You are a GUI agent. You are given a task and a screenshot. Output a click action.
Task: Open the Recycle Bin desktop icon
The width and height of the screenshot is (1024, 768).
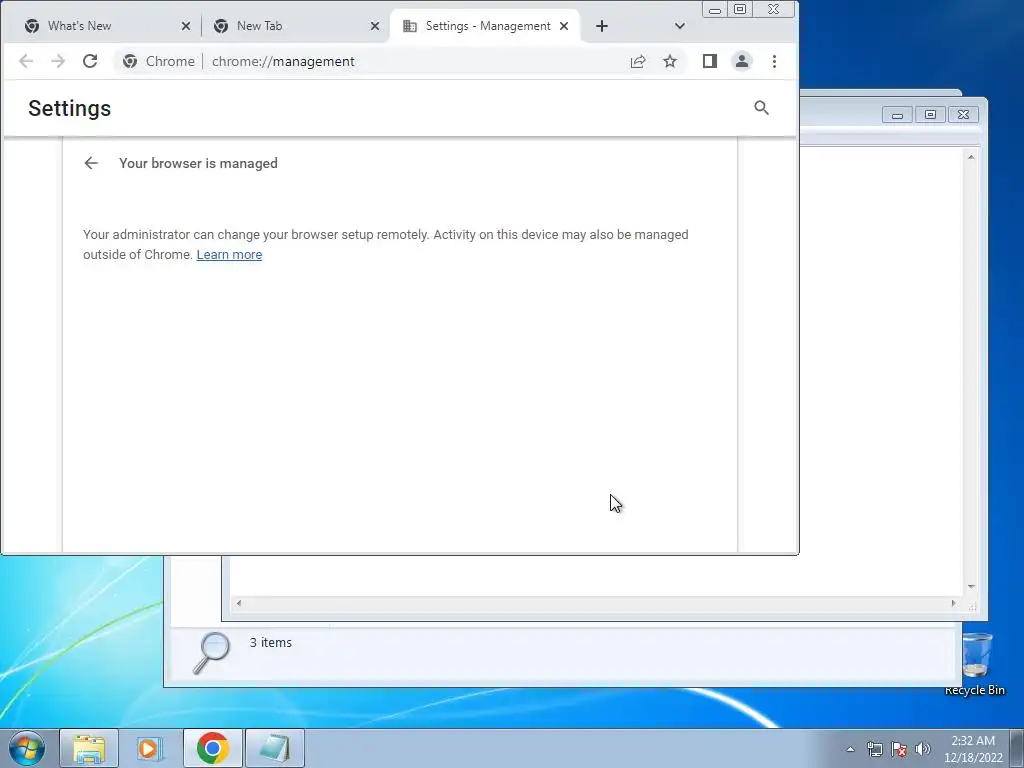[975, 664]
